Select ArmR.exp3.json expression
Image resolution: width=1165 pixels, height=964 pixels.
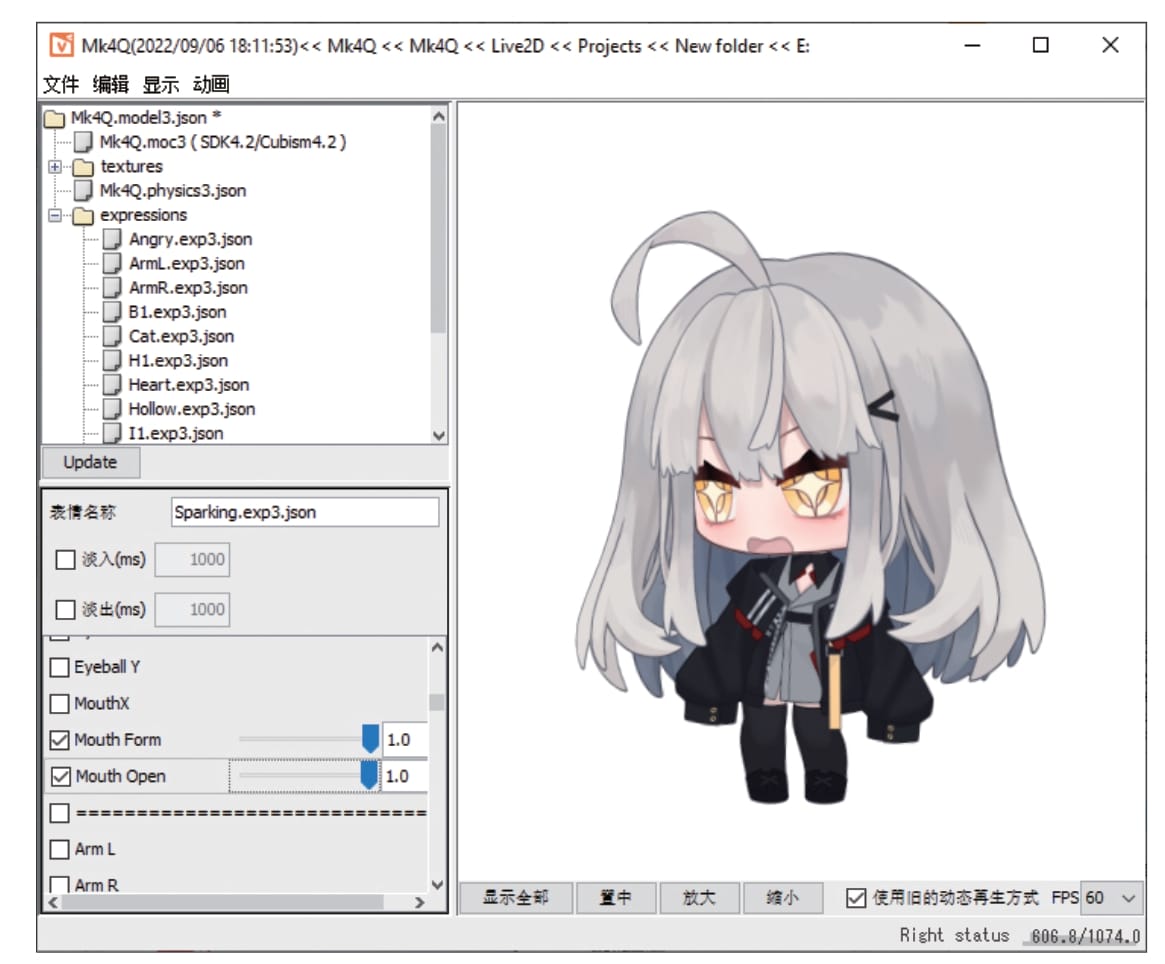[x=188, y=288]
